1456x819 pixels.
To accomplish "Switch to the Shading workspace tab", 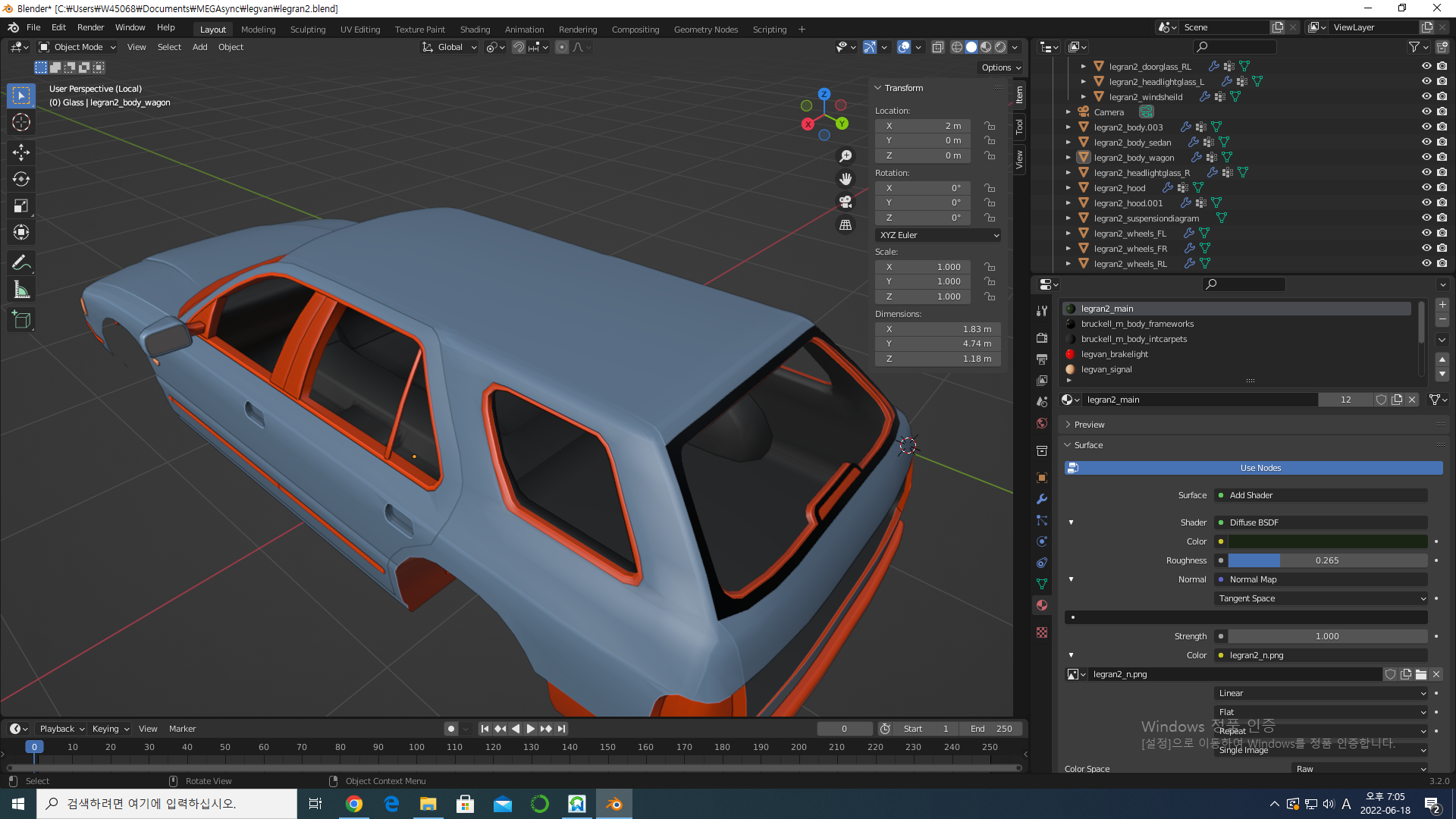I will pos(475,30).
